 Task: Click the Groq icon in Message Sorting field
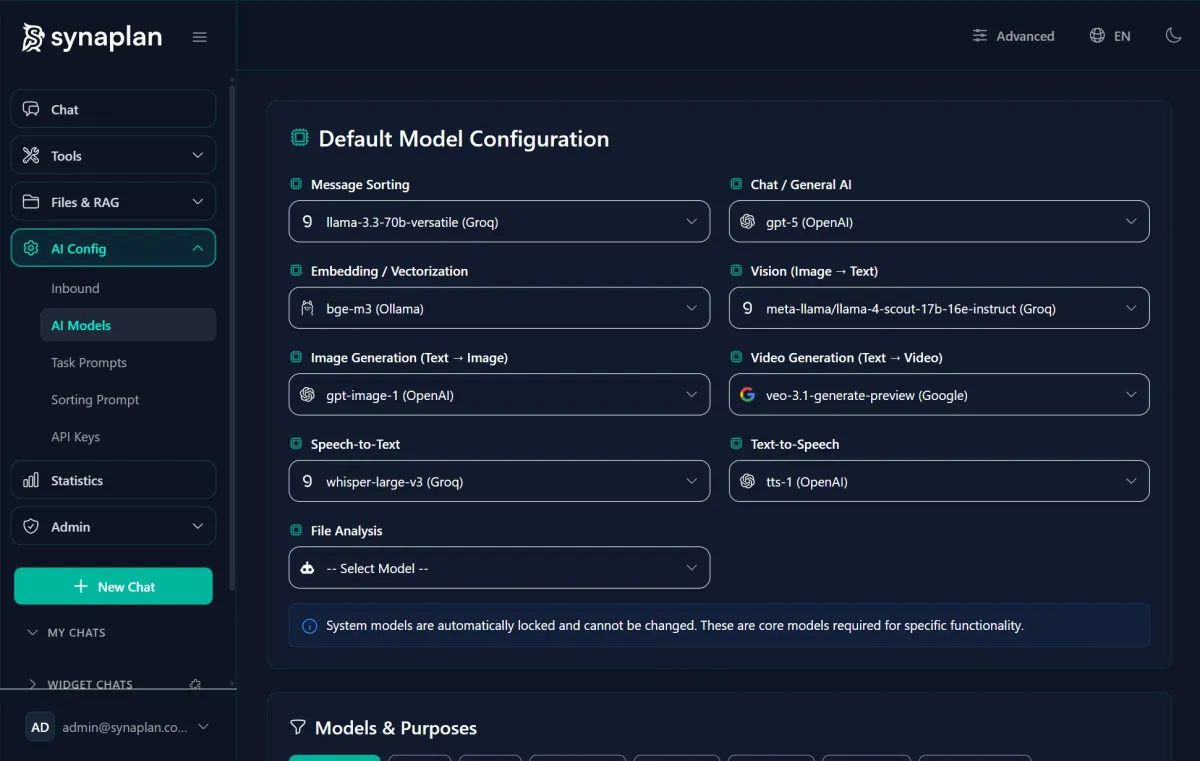click(307, 221)
